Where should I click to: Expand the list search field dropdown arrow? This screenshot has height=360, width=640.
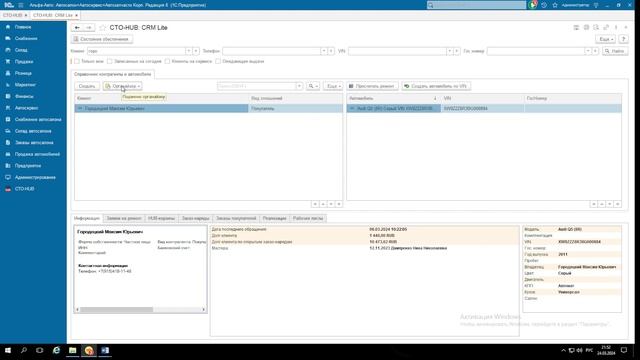299,86
